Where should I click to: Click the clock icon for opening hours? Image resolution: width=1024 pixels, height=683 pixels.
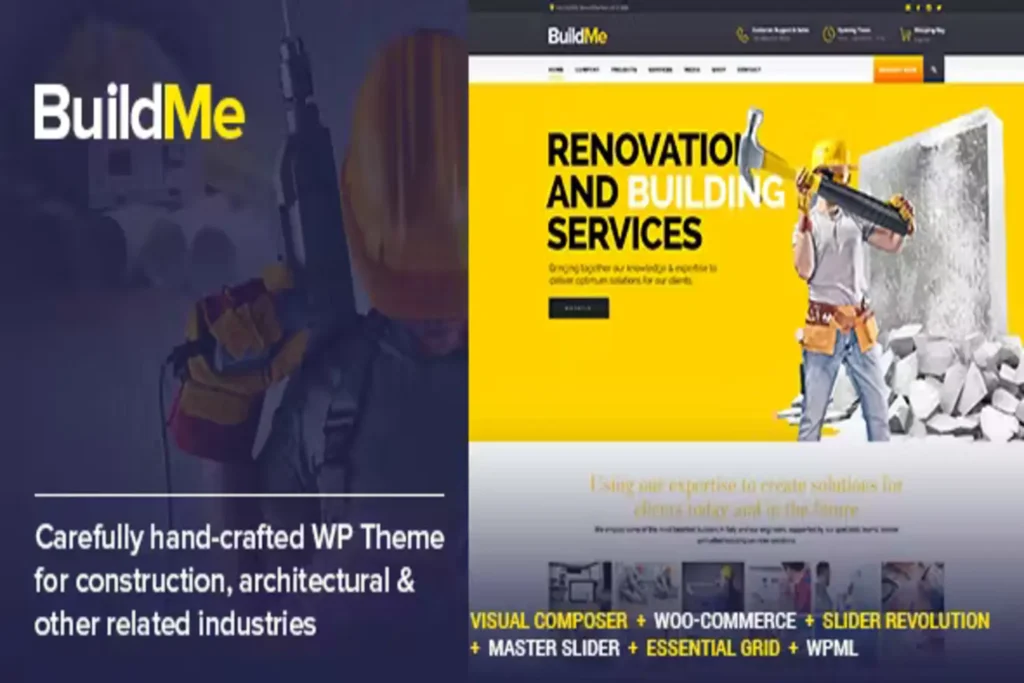point(829,35)
